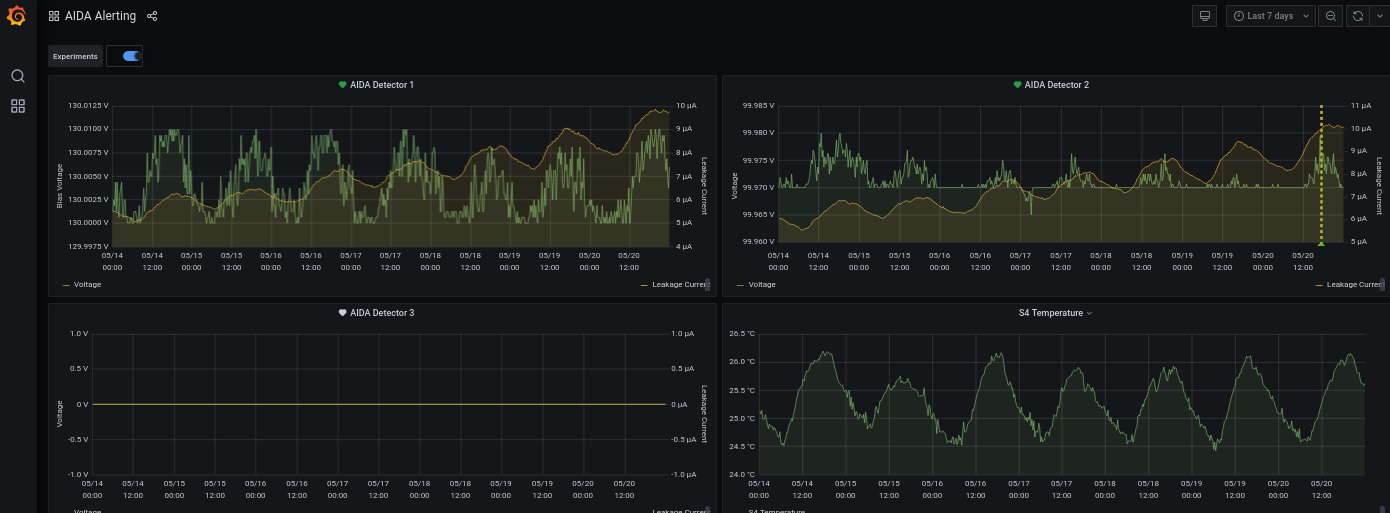
Task: Open the Last 7 days time picker
Action: 1270,16
